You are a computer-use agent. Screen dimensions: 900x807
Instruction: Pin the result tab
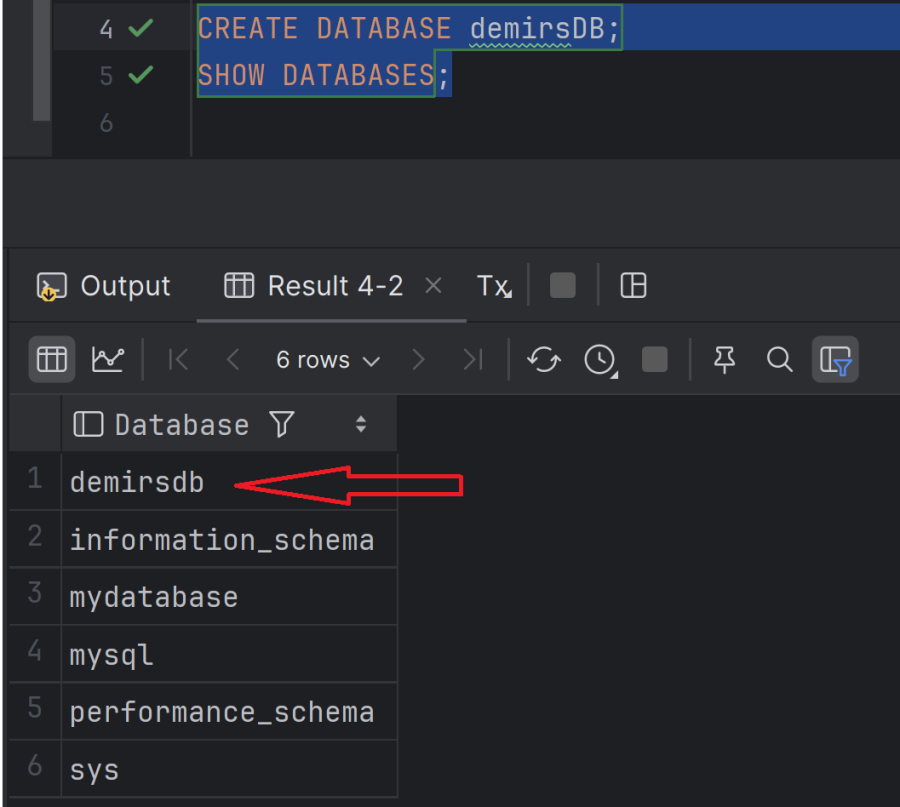tap(724, 360)
